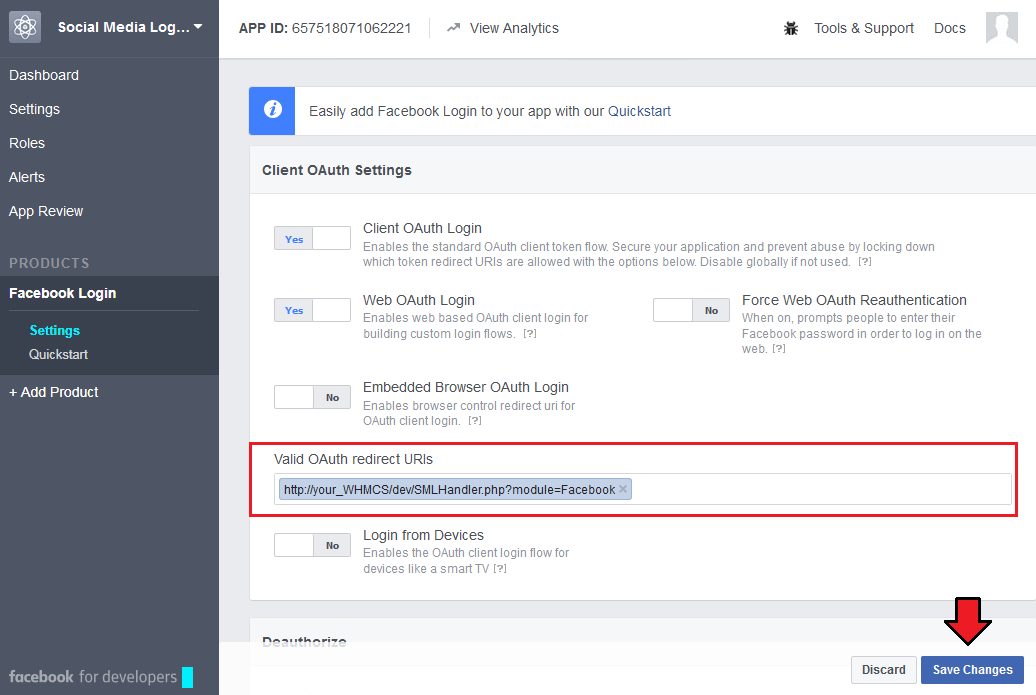
Task: Click Discard button
Action: tap(883, 670)
